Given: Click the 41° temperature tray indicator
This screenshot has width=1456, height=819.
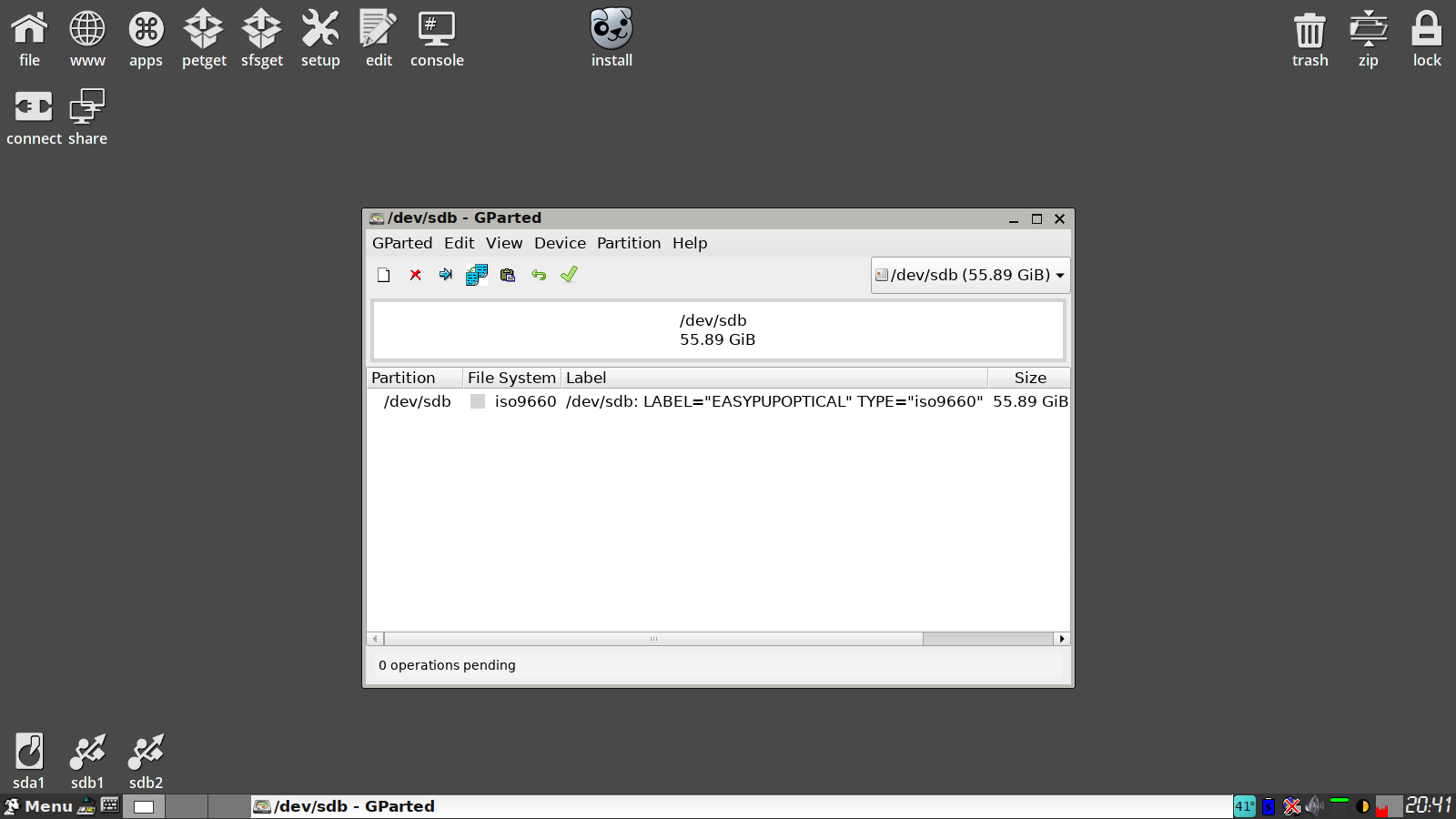Looking at the screenshot, I should (1244, 806).
